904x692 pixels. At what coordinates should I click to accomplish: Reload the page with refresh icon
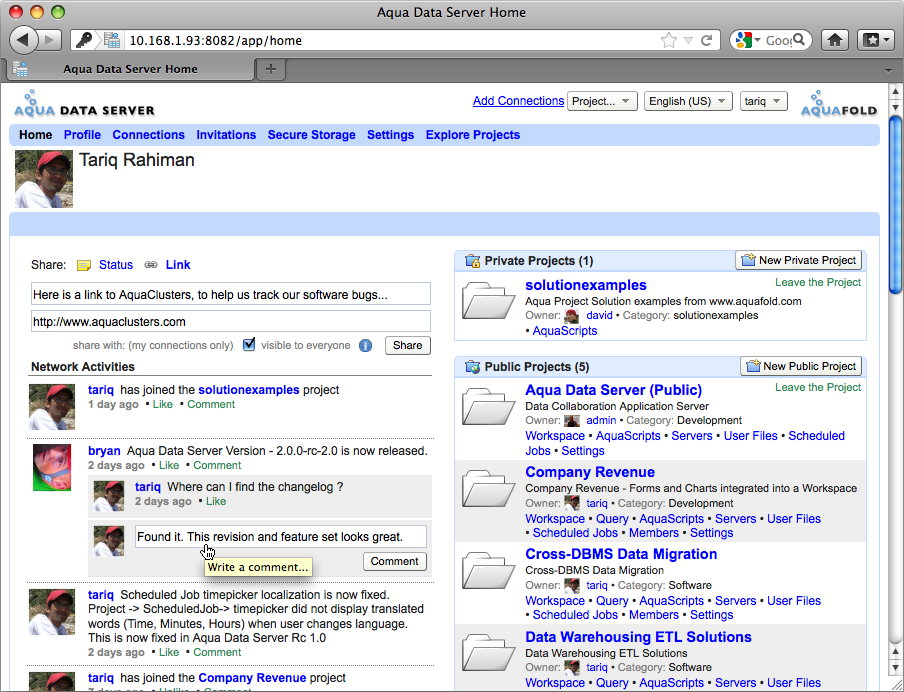706,40
